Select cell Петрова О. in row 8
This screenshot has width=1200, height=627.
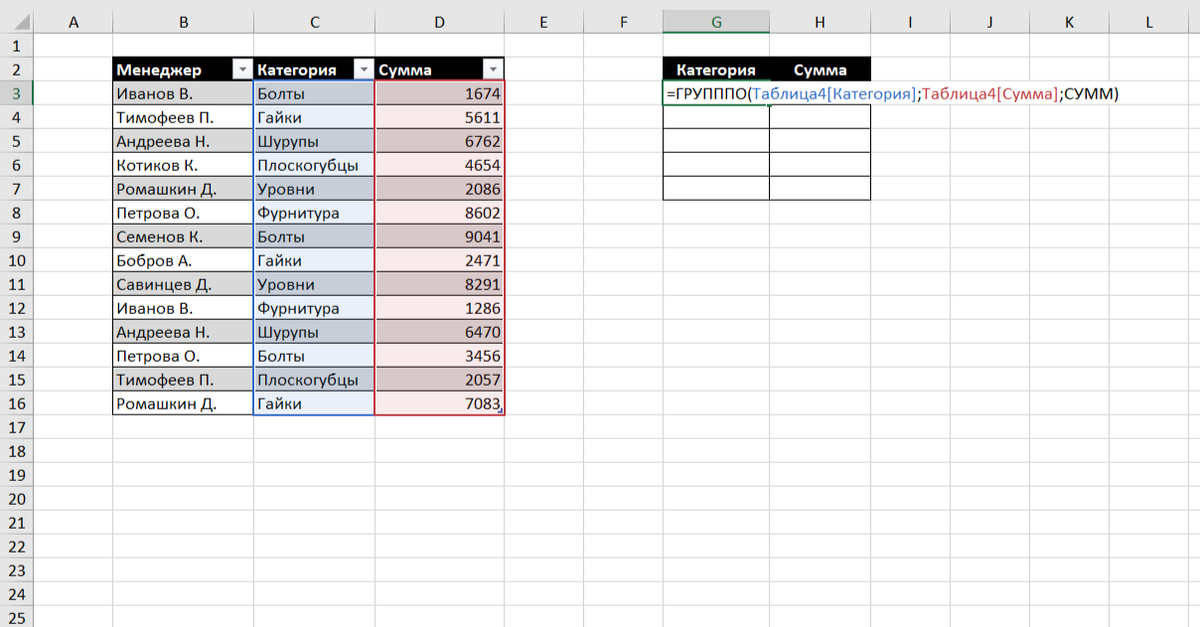(183, 212)
